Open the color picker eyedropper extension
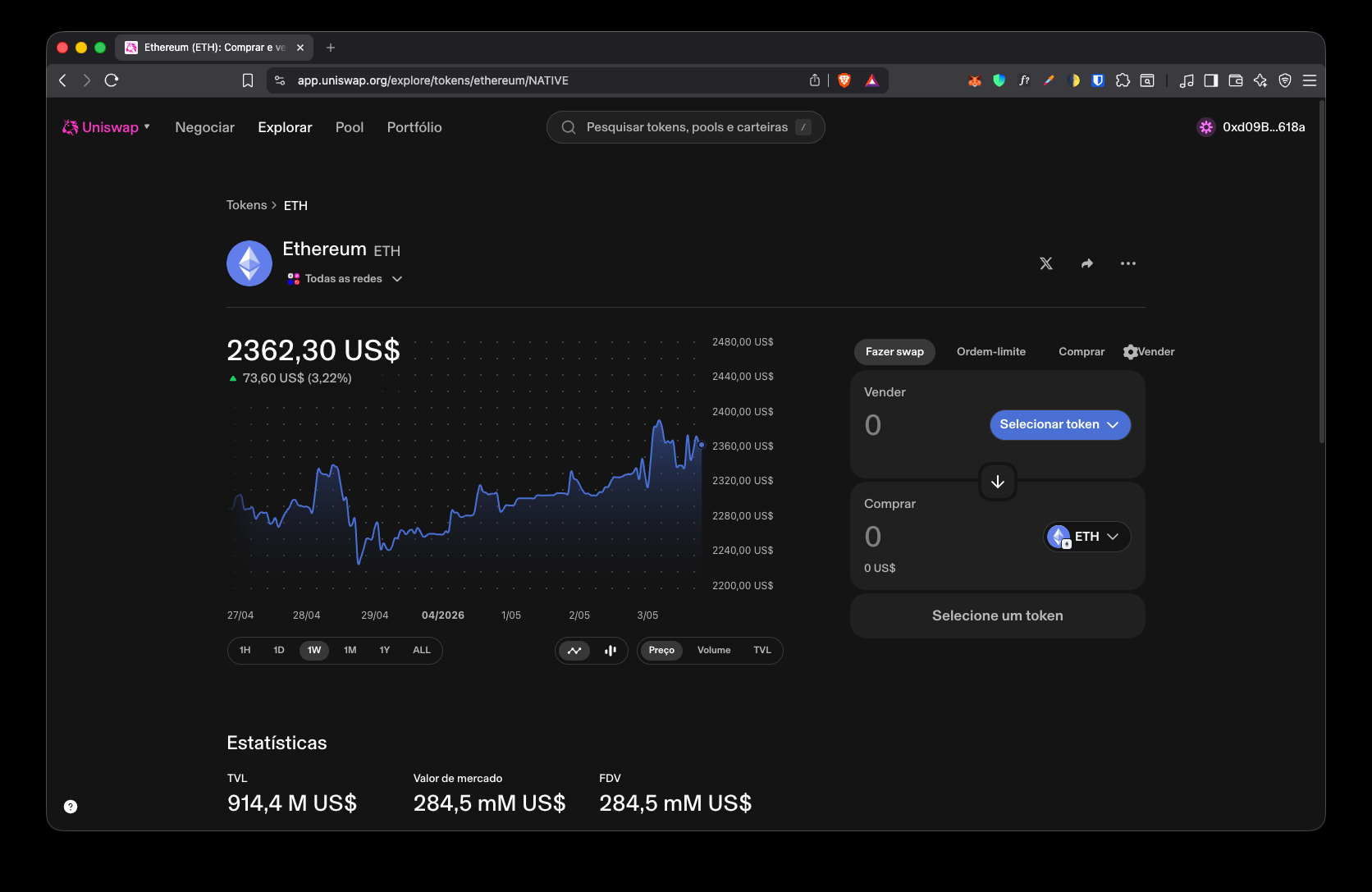Image resolution: width=1372 pixels, height=892 pixels. point(1049,80)
